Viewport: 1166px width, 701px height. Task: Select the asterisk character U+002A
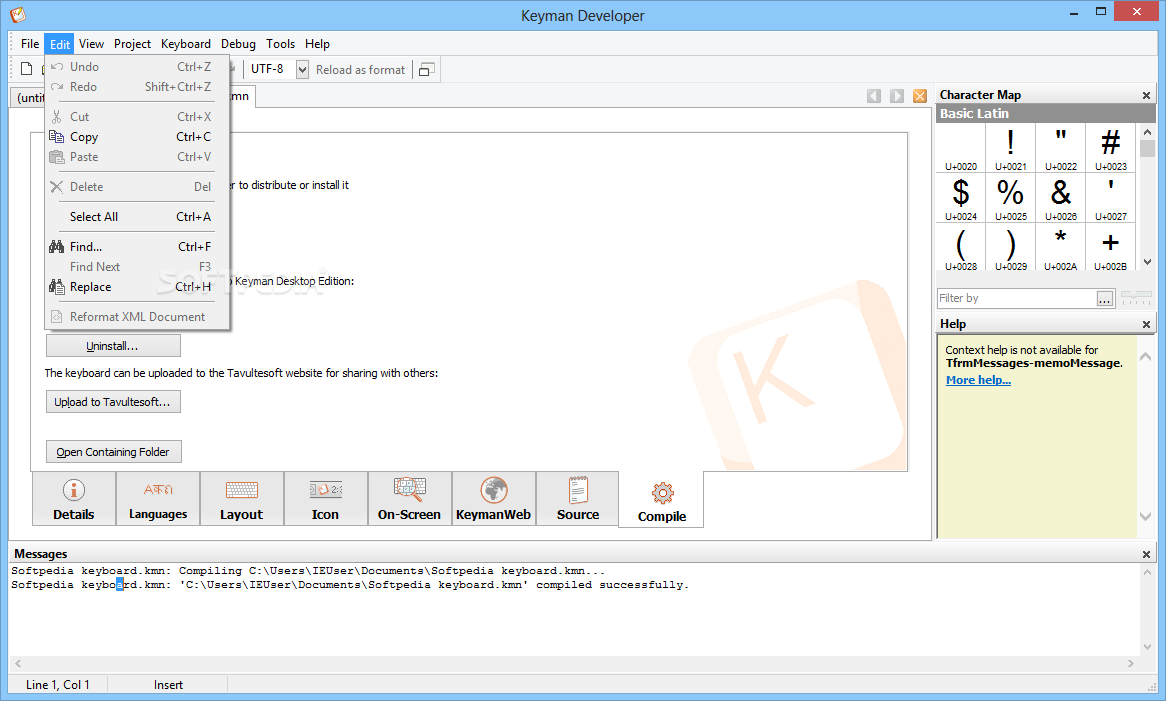click(1060, 247)
